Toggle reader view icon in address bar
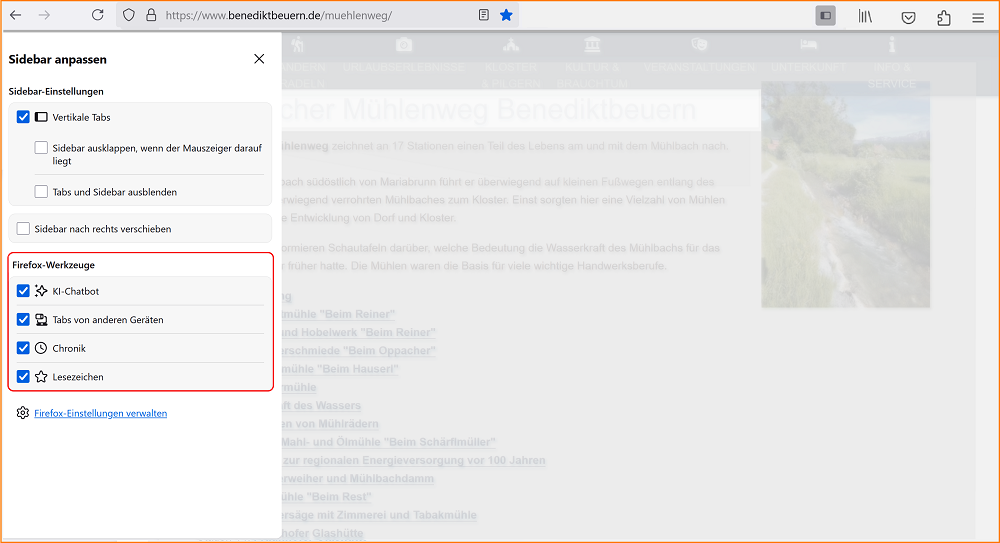The image size is (1000, 543). (484, 15)
